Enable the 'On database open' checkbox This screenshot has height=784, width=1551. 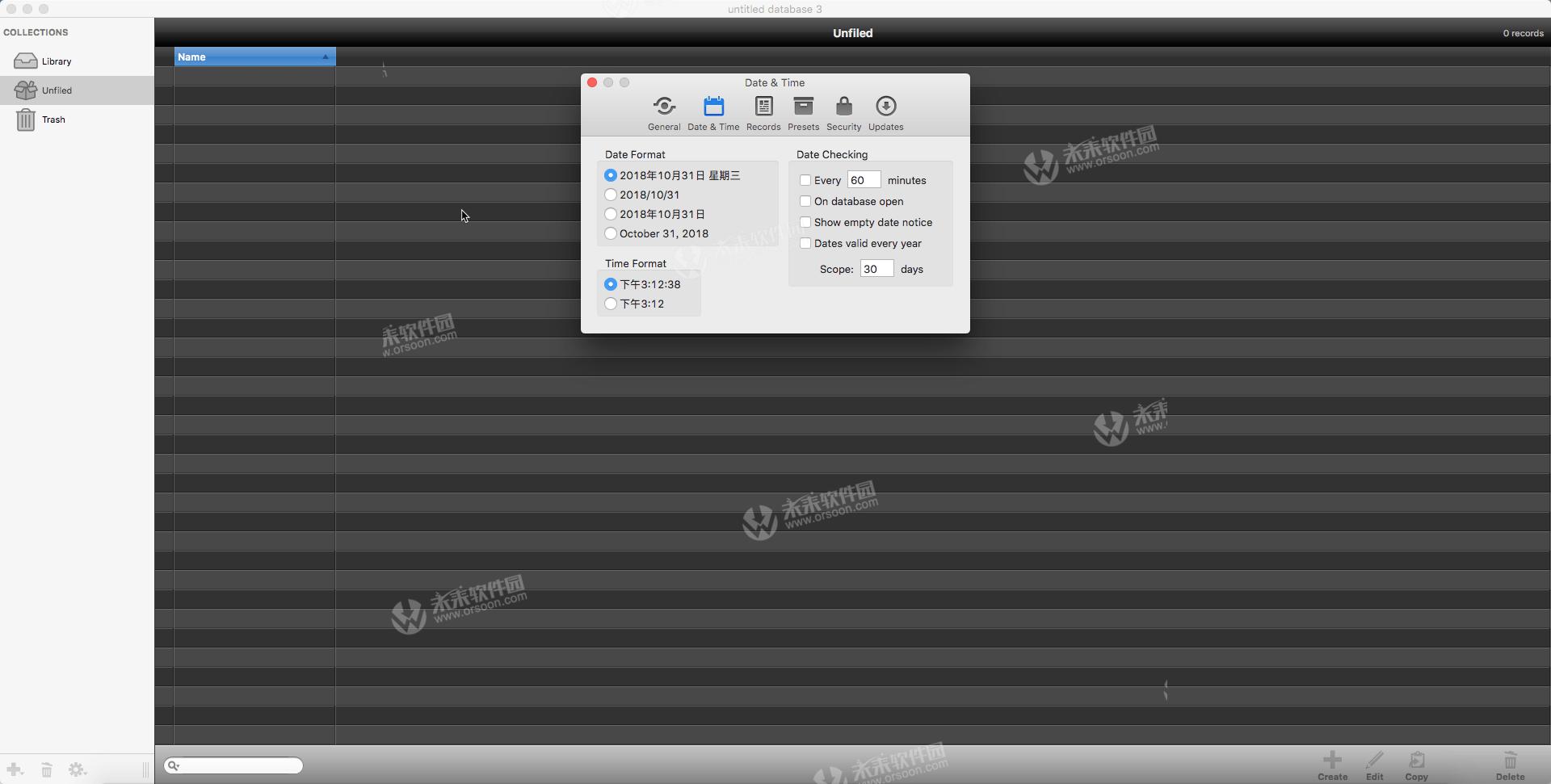point(805,201)
